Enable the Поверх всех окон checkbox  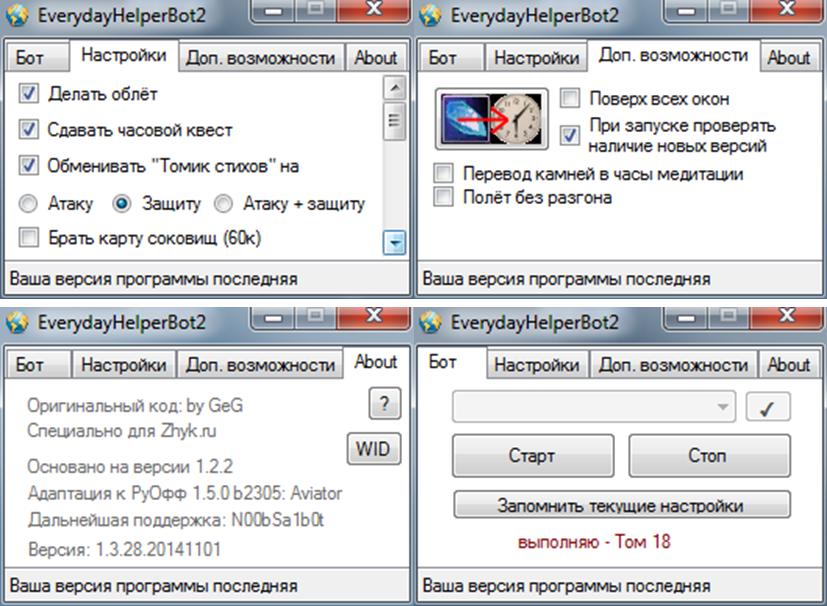click(570, 98)
